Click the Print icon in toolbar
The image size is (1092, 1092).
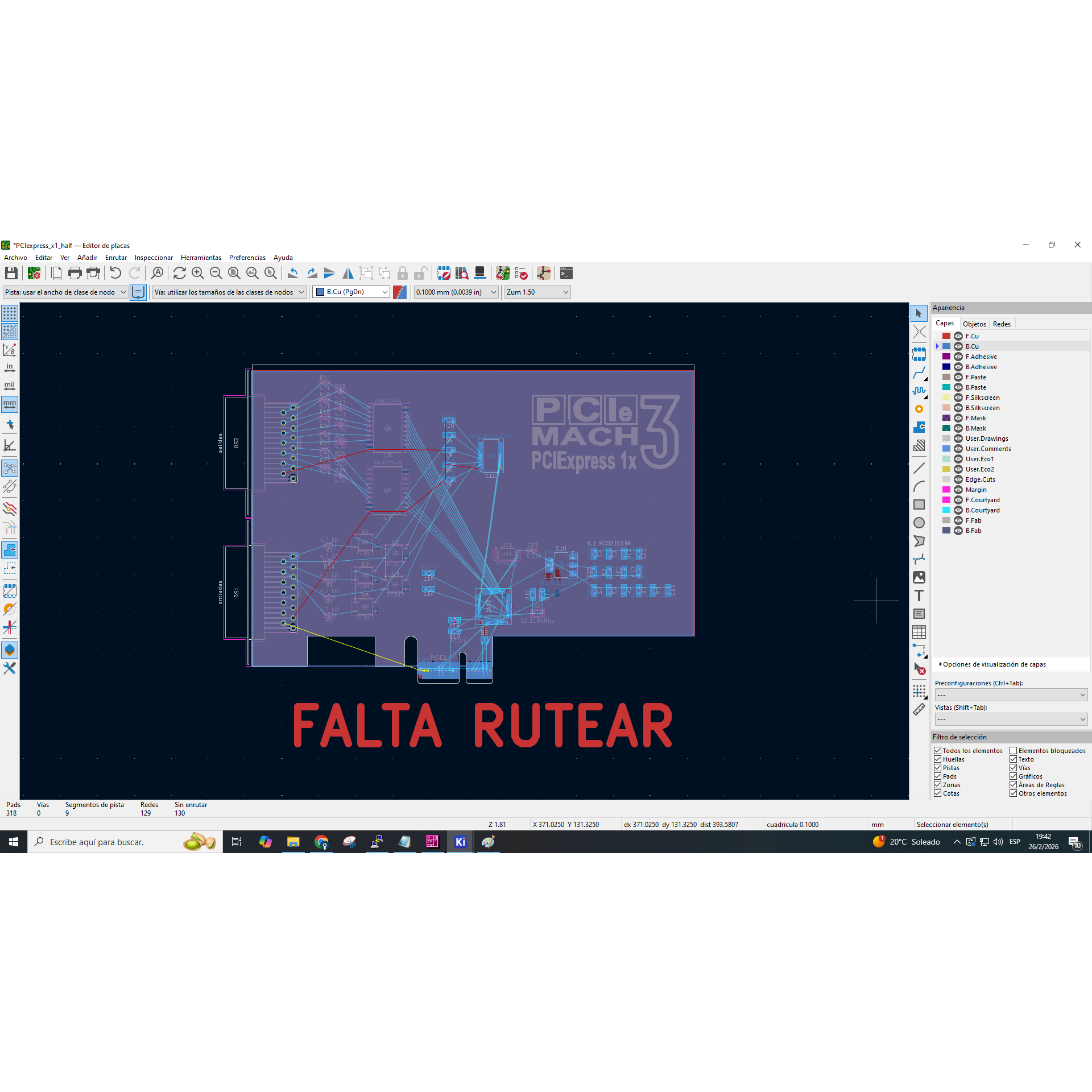pyautogui.click(x=75, y=274)
